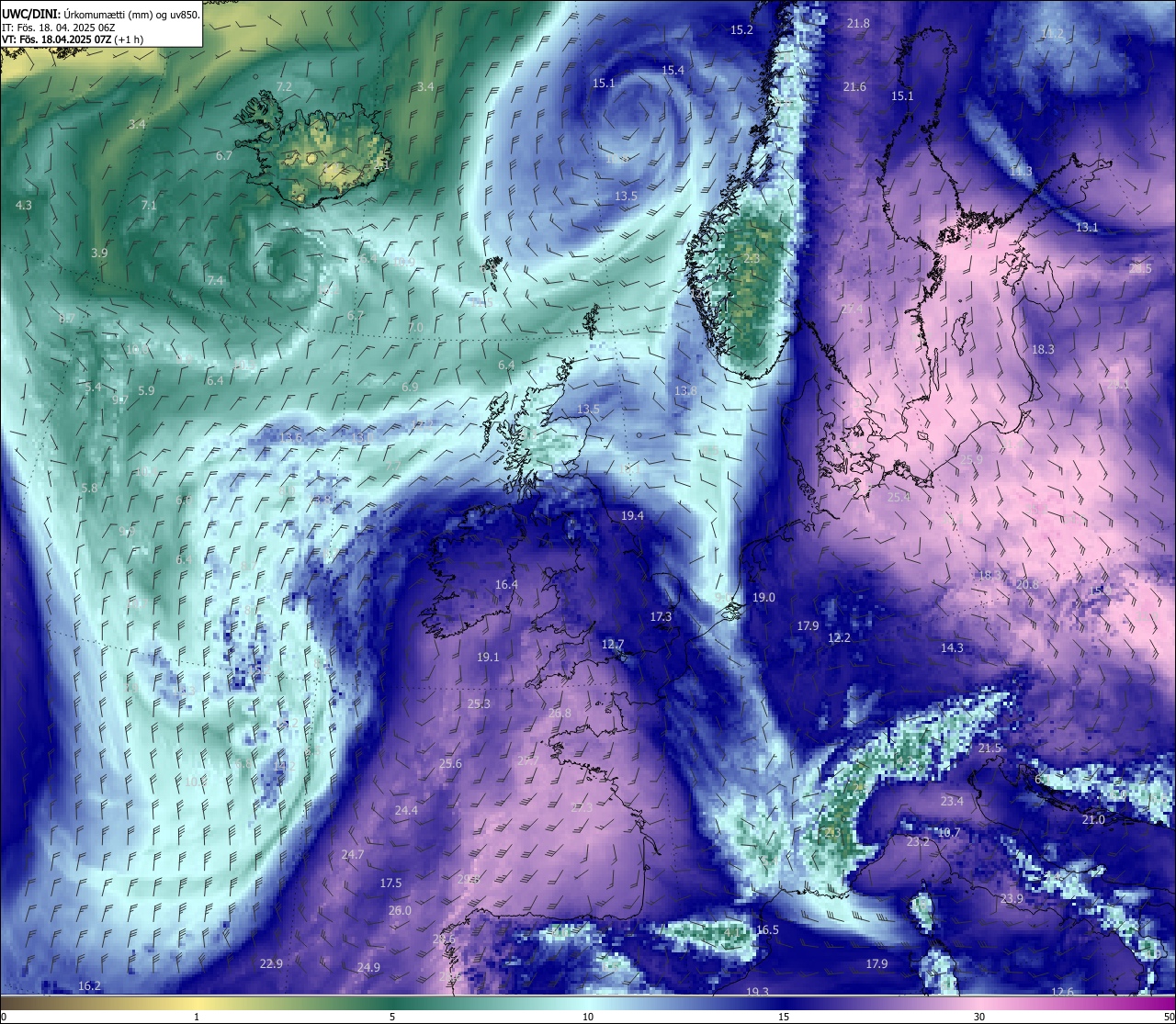
Task: Click the map value "13.8"
Action: (685, 391)
